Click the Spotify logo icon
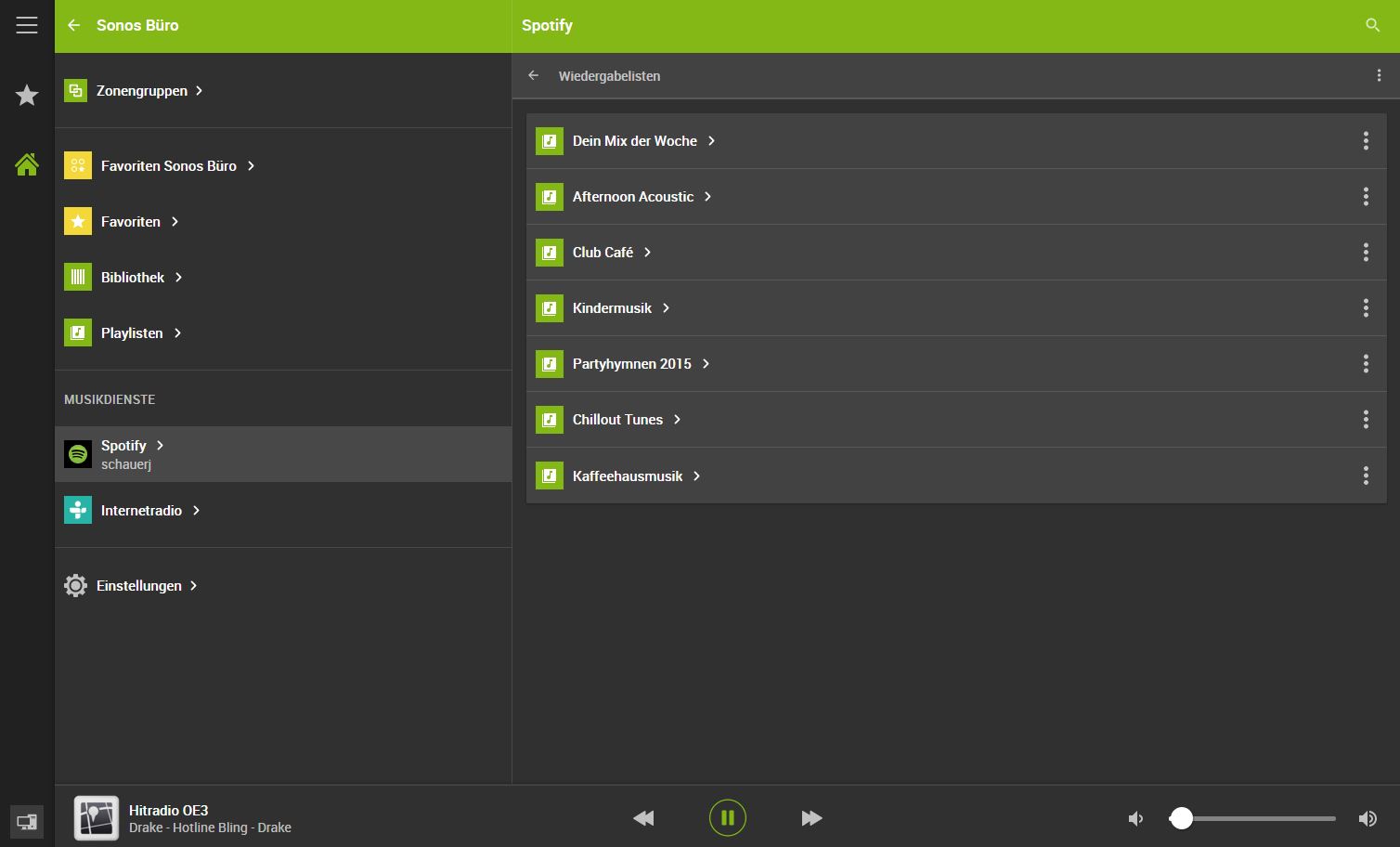This screenshot has height=847, width=1400. tap(78, 454)
